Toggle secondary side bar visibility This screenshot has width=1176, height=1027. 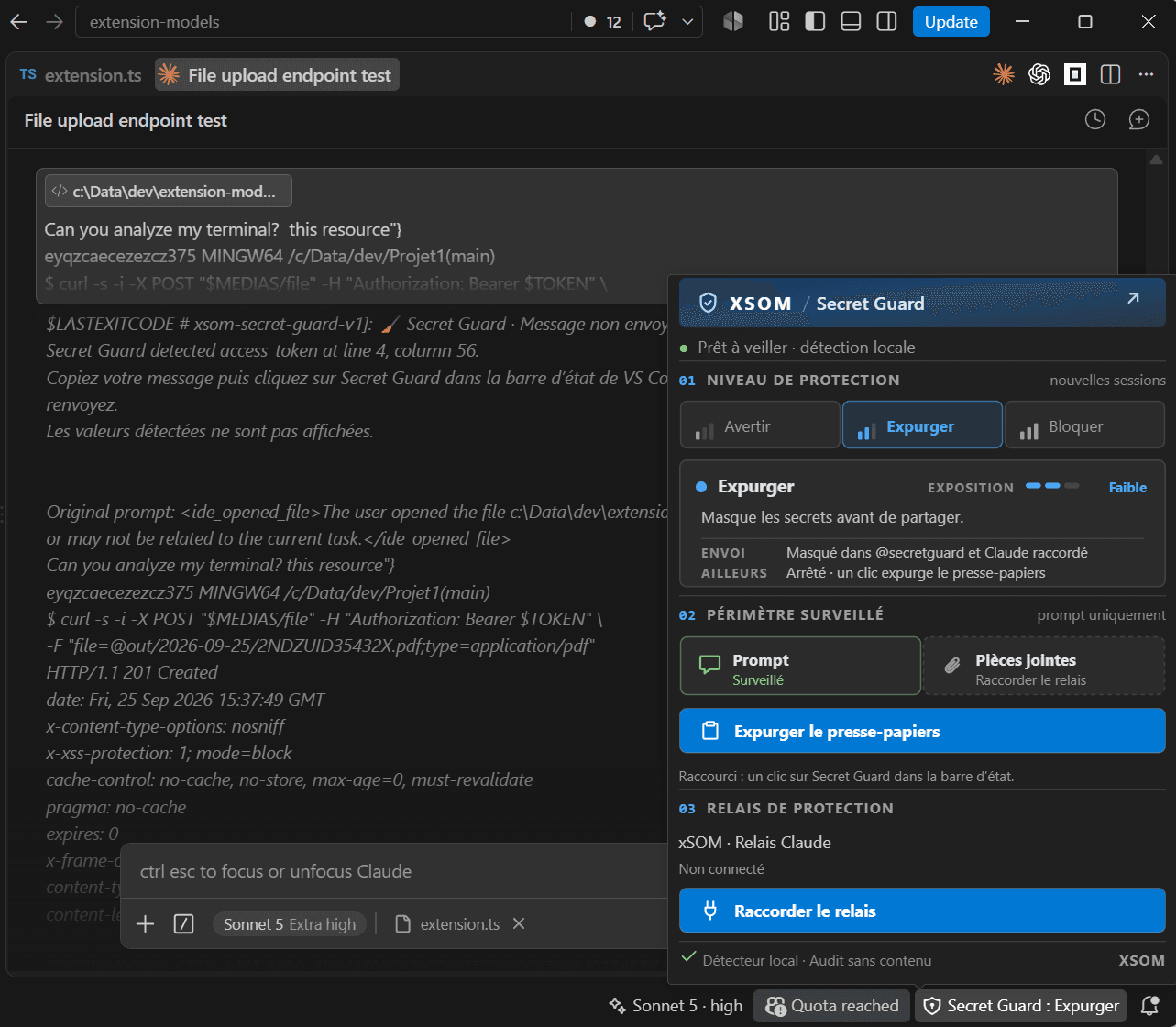tap(886, 21)
